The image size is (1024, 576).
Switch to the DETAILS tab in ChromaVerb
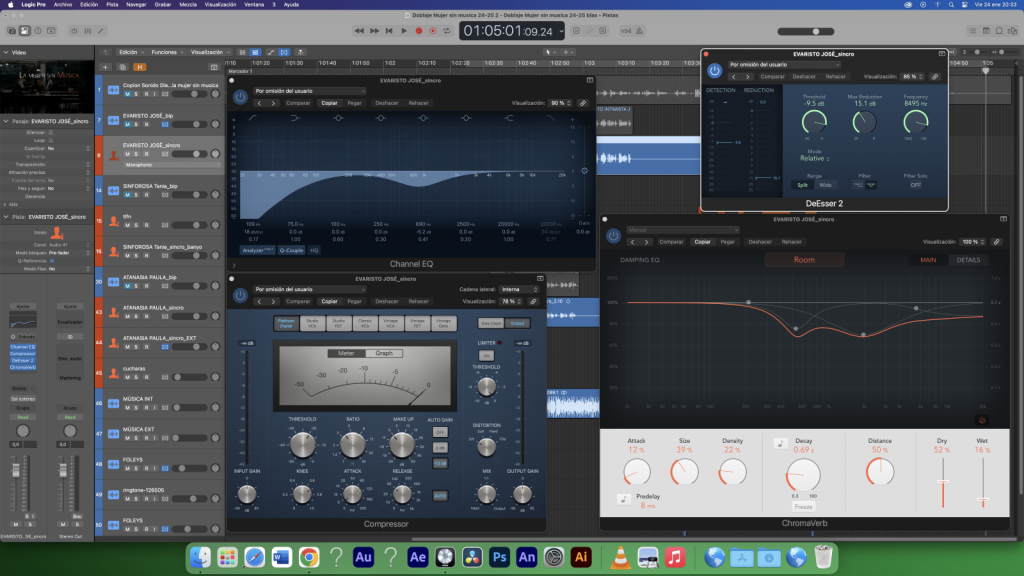968,260
